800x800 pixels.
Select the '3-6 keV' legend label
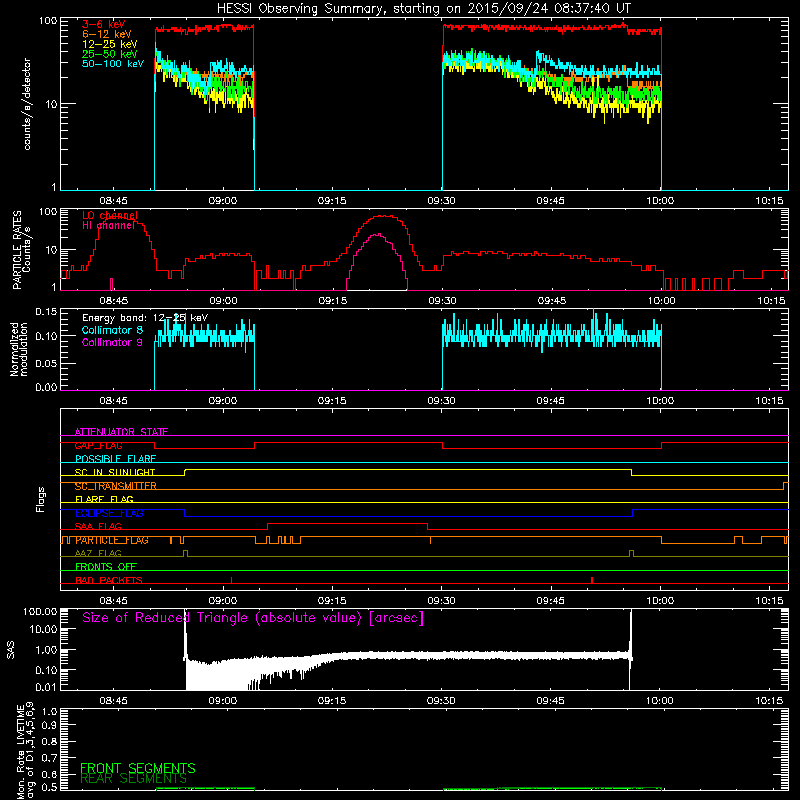(103, 24)
